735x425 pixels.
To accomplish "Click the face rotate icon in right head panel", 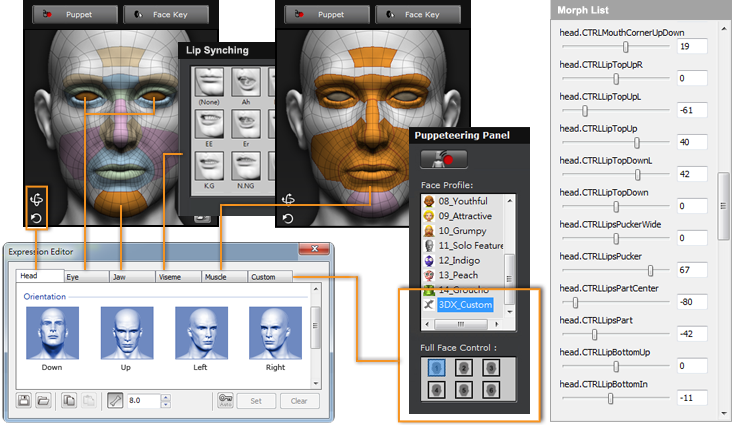I will point(288,200).
